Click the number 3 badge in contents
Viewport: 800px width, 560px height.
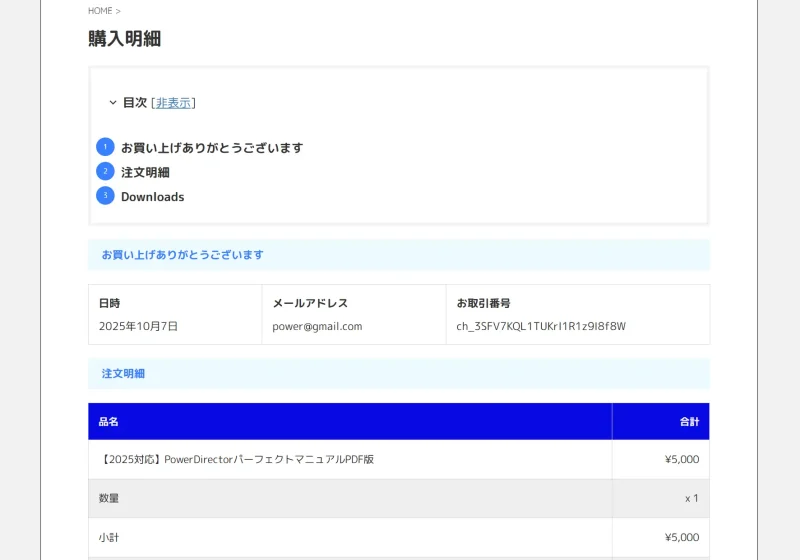[105, 196]
